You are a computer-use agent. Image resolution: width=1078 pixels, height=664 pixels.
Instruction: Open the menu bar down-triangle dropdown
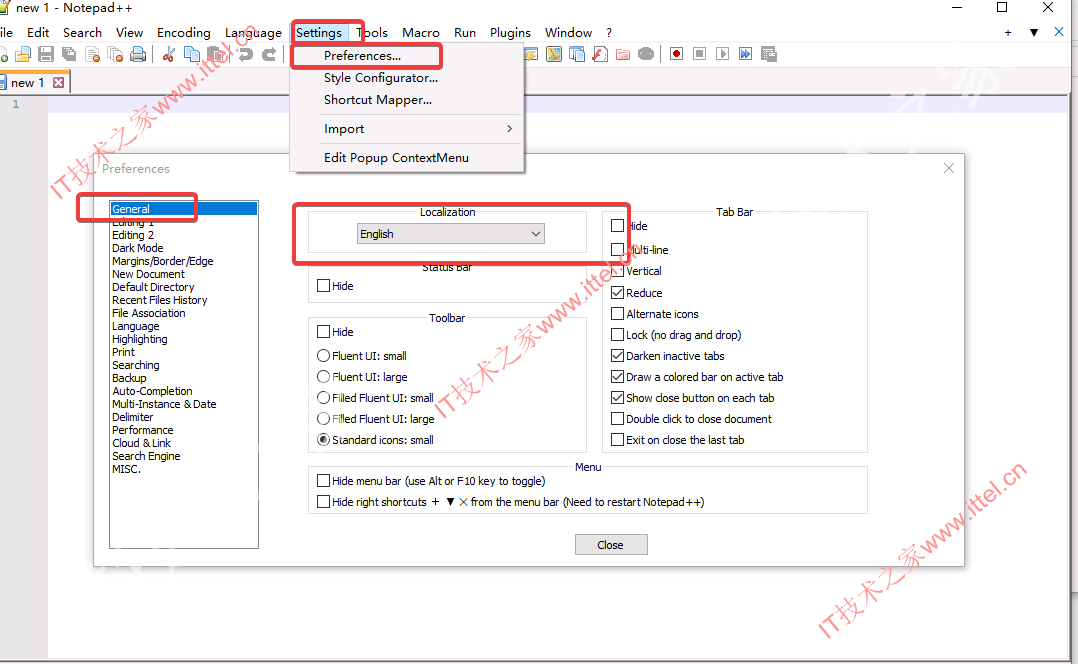(1033, 32)
